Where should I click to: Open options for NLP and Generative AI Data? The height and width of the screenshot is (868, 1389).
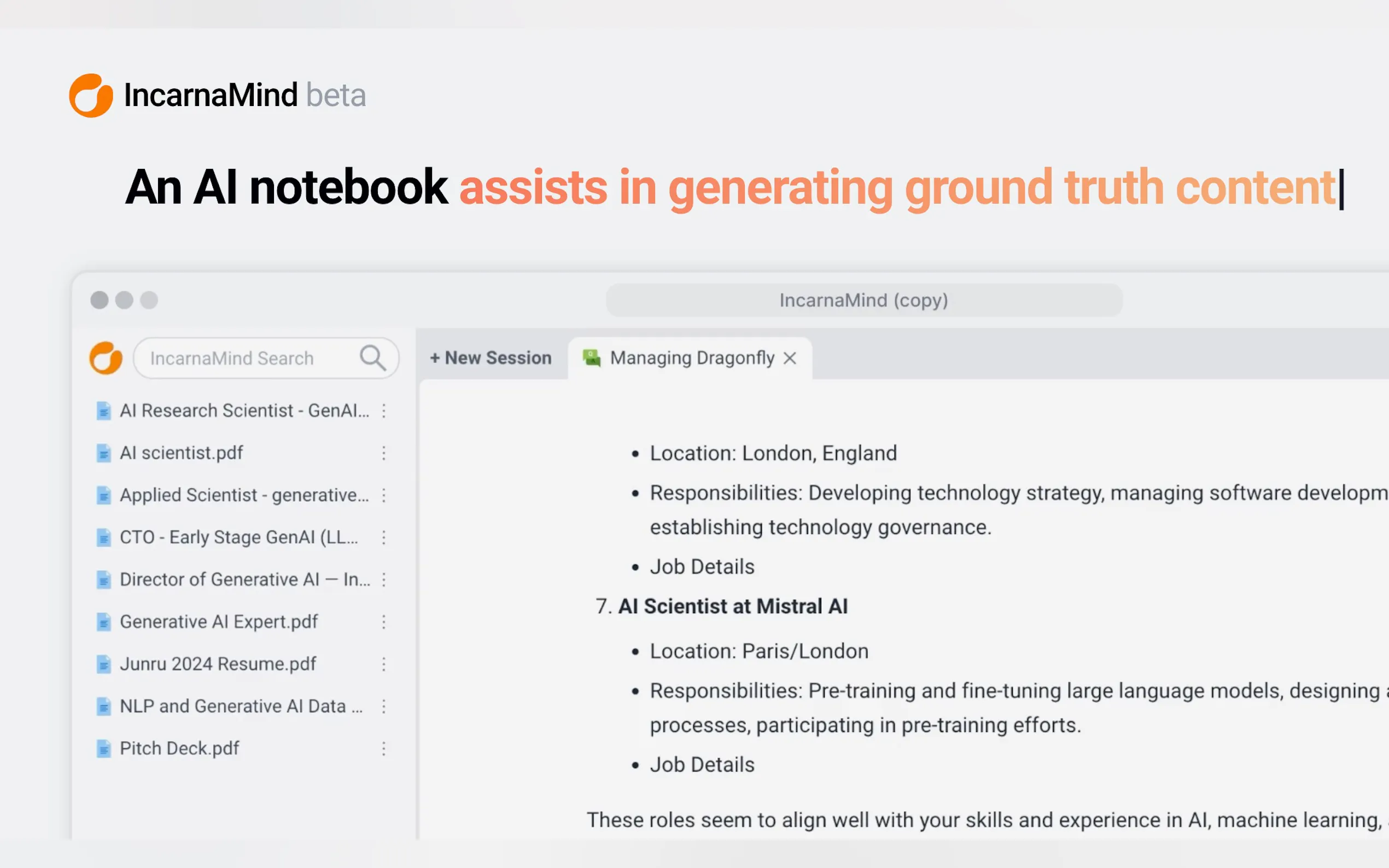click(383, 706)
